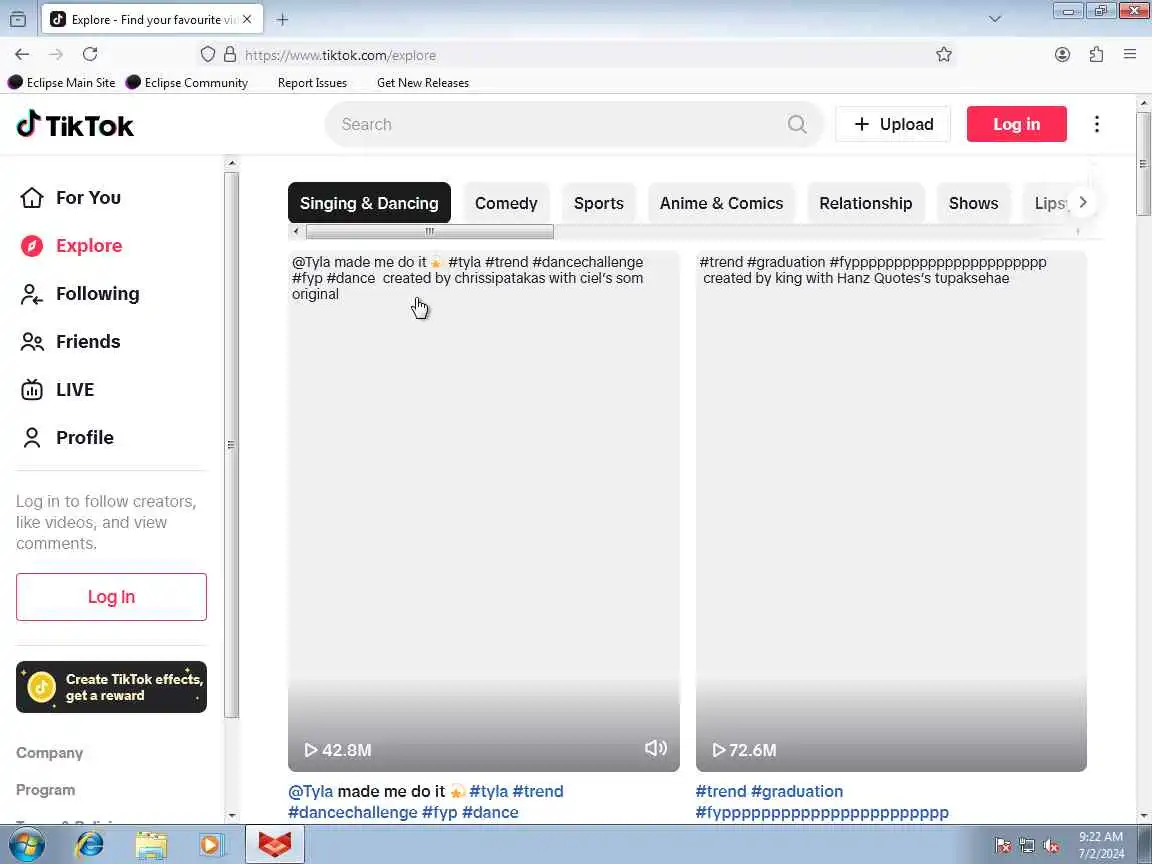
Task: Click the #tyla hashtag link
Action: [489, 791]
